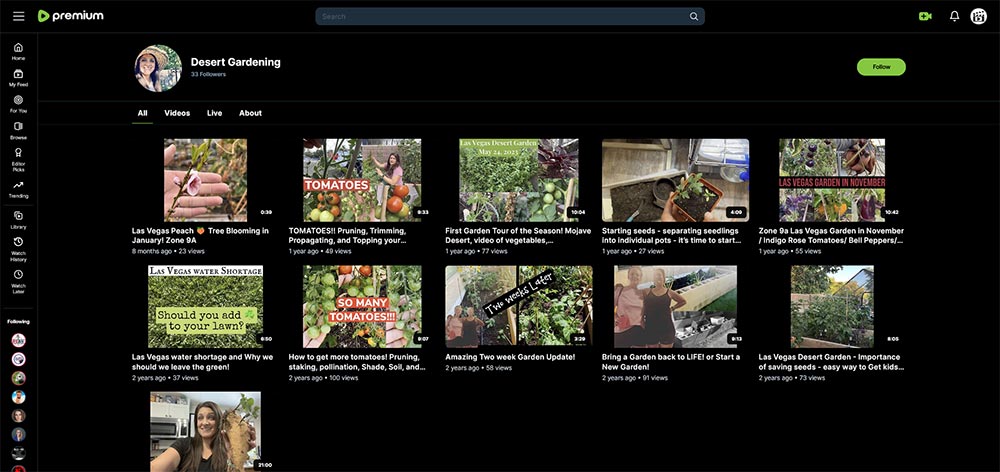Viewport: 1000px width, 472px height.
Task: Click '1 year ago • 77 views' text
Action: click(476, 251)
